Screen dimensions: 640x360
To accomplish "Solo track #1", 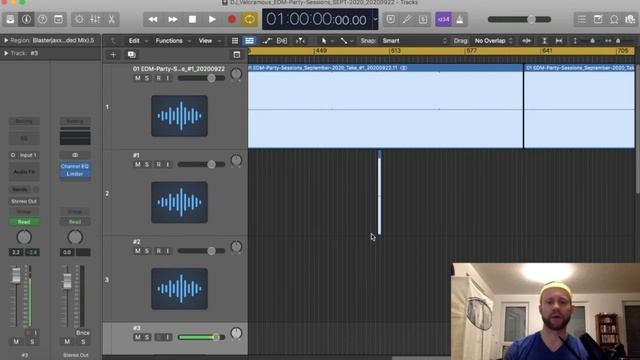I will pyautogui.click(x=147, y=164).
